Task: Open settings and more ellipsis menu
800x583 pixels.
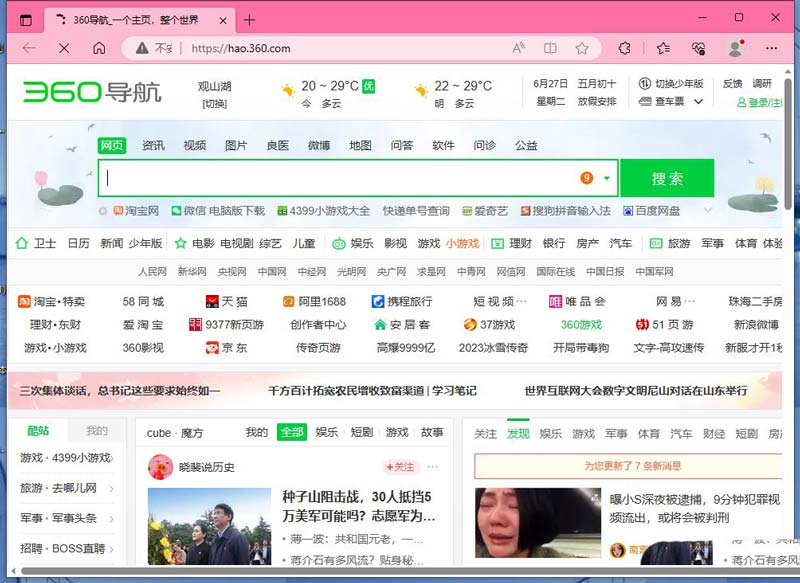Action: point(771,48)
